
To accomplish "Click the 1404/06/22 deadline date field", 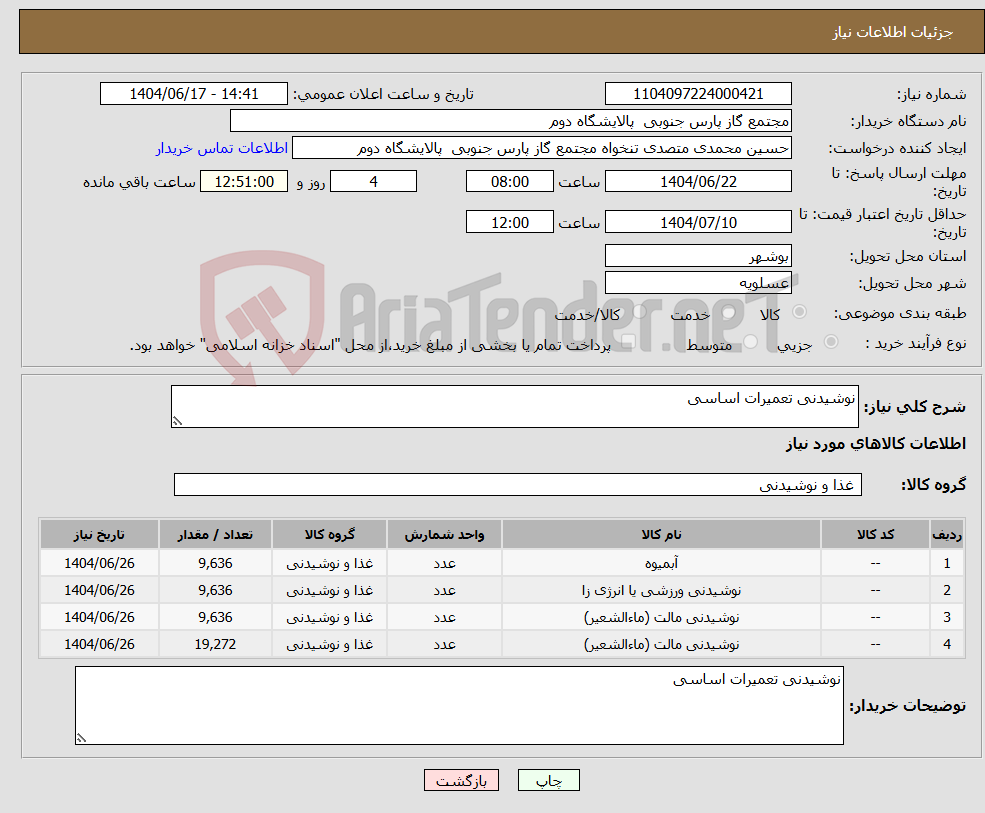I will [x=697, y=181].
